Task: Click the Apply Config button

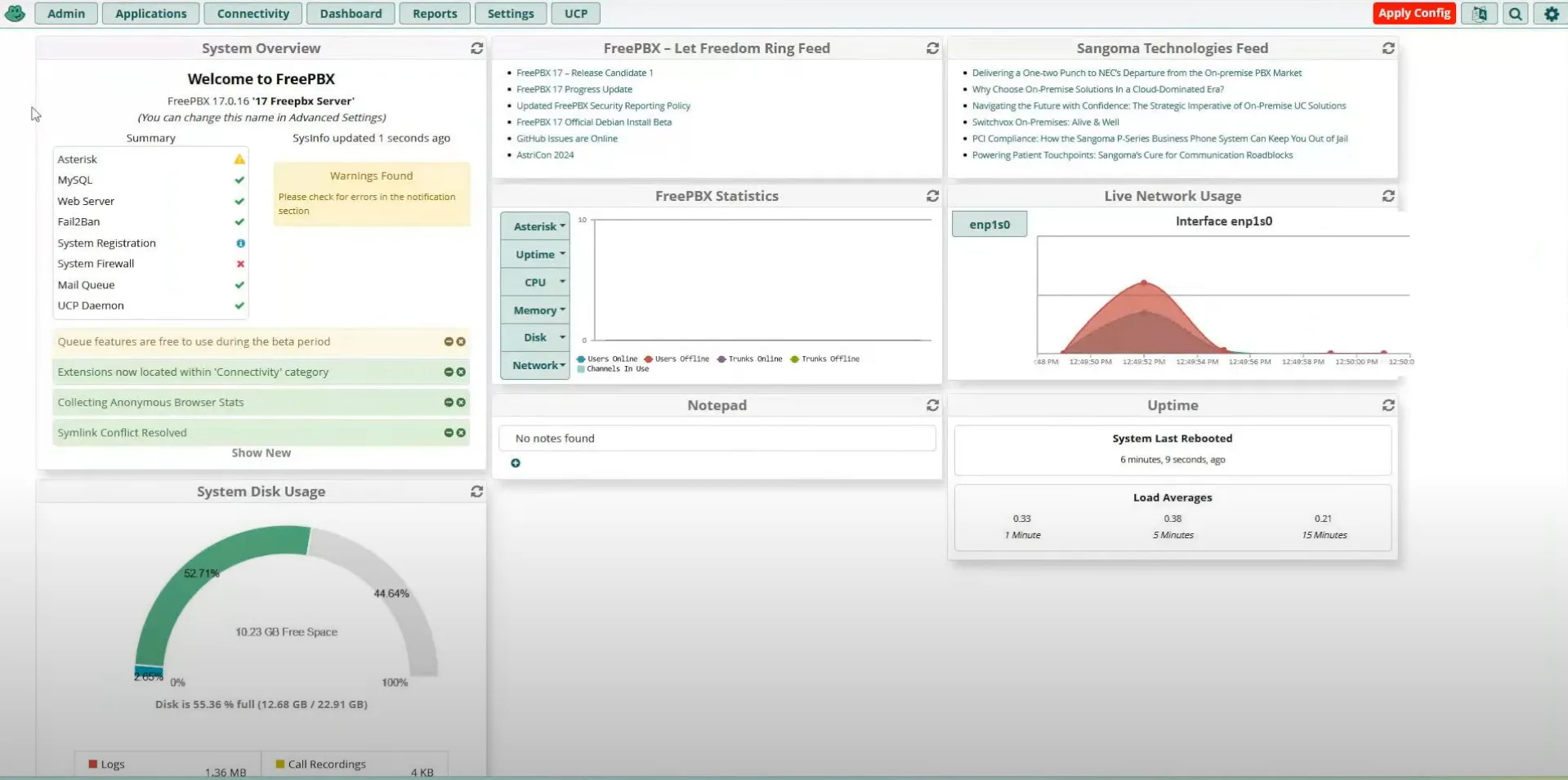Action: tap(1413, 13)
